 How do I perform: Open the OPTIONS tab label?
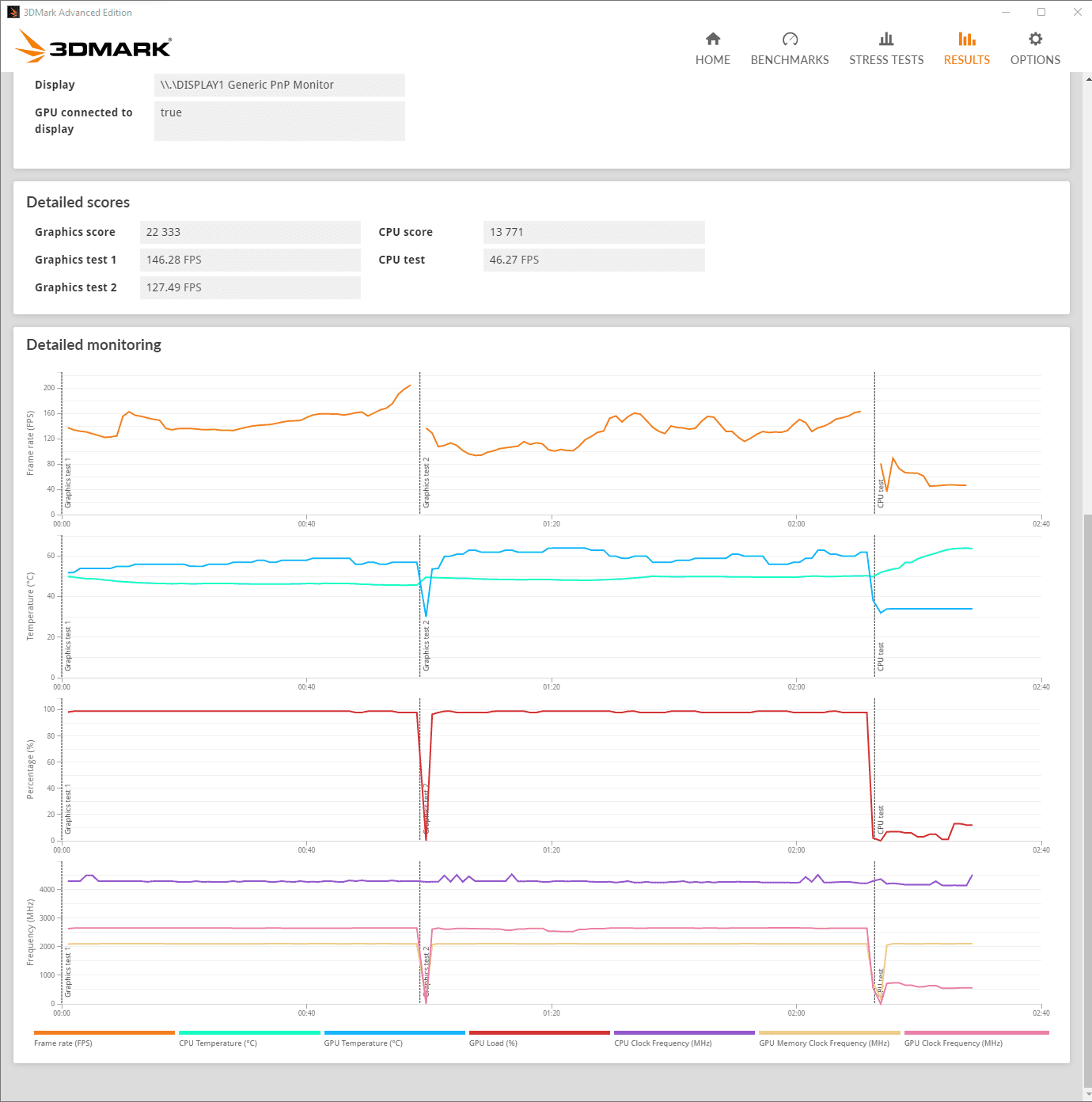coord(1035,60)
